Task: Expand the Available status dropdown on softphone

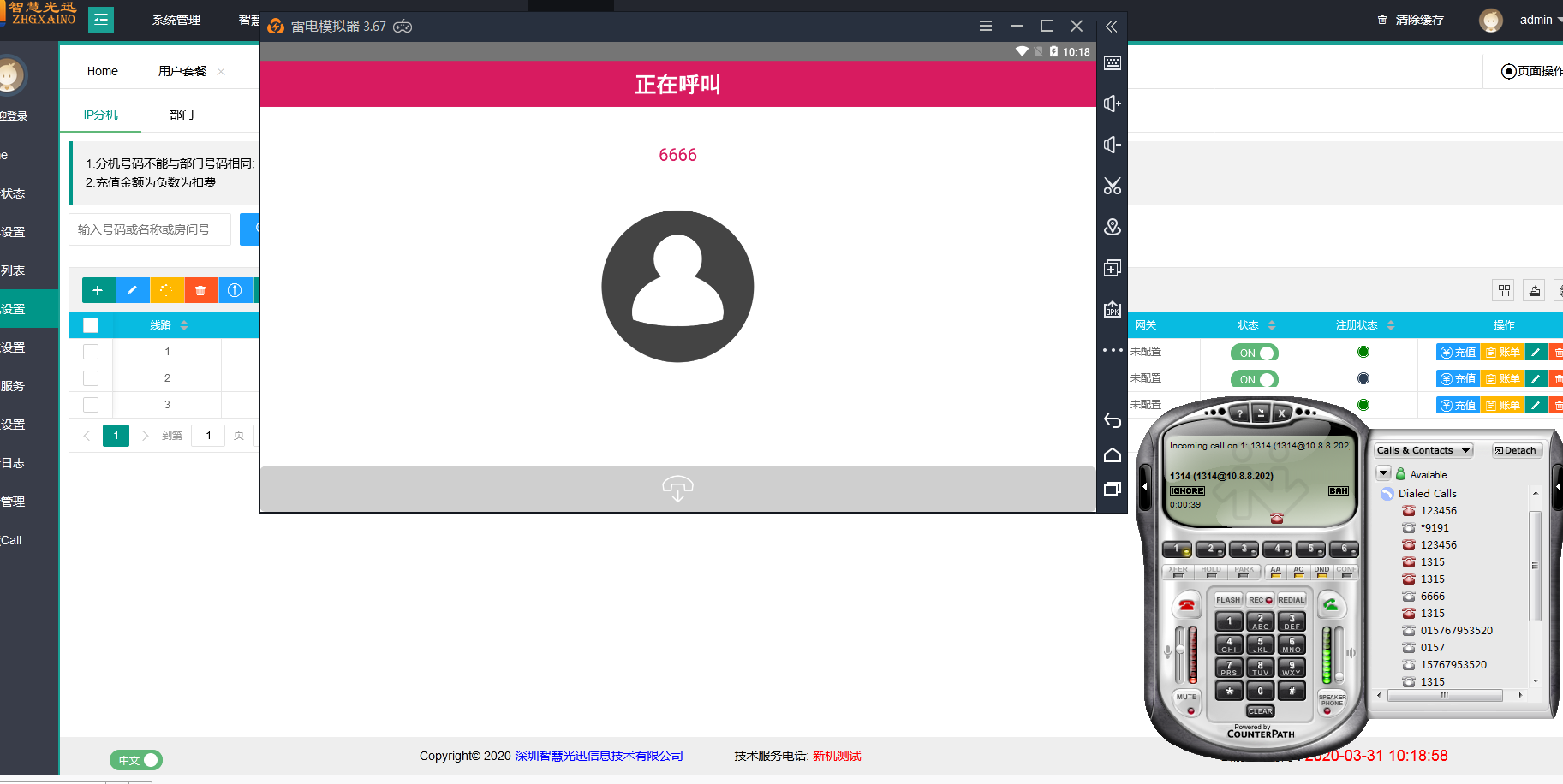Action: [1384, 472]
